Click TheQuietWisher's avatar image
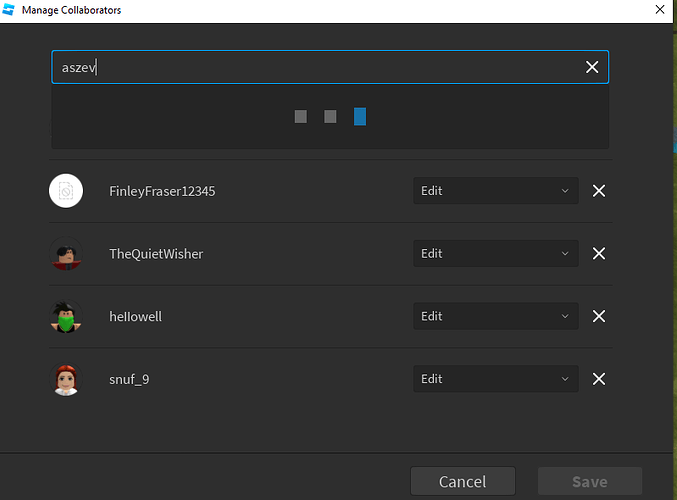This screenshot has height=500, width=677. click(x=66, y=253)
